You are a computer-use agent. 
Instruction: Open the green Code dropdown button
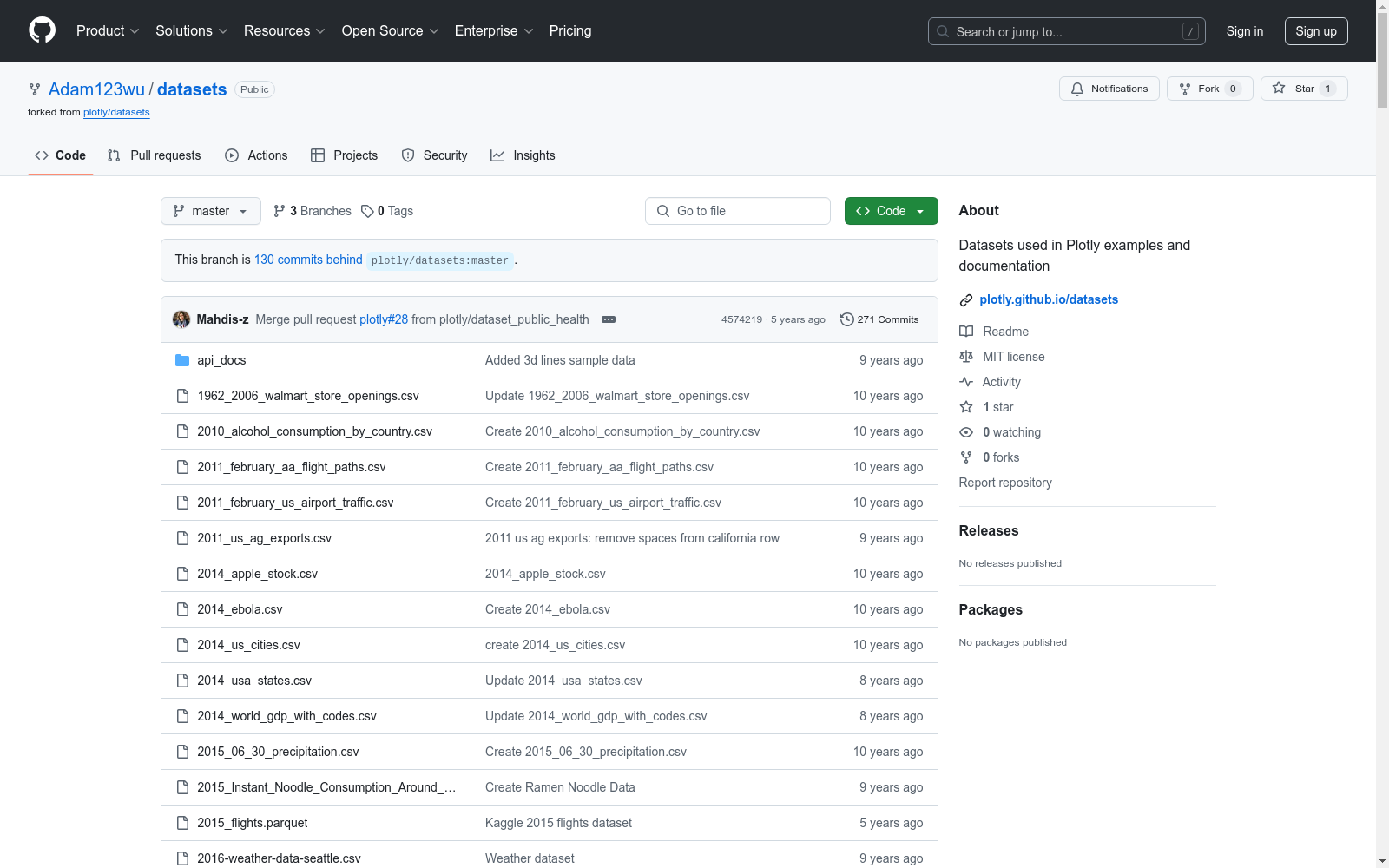tap(892, 211)
